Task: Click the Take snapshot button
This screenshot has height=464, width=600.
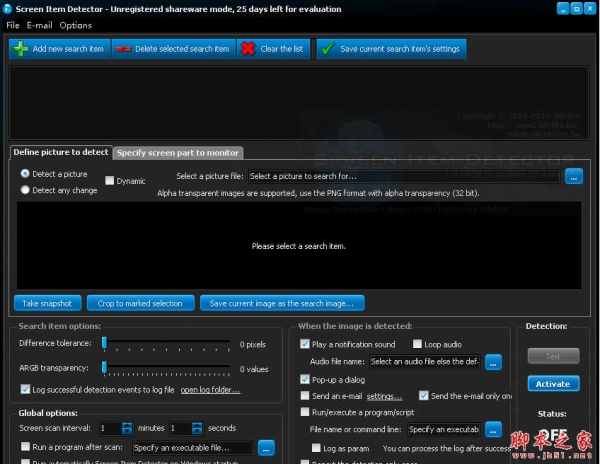Action: click(47, 303)
